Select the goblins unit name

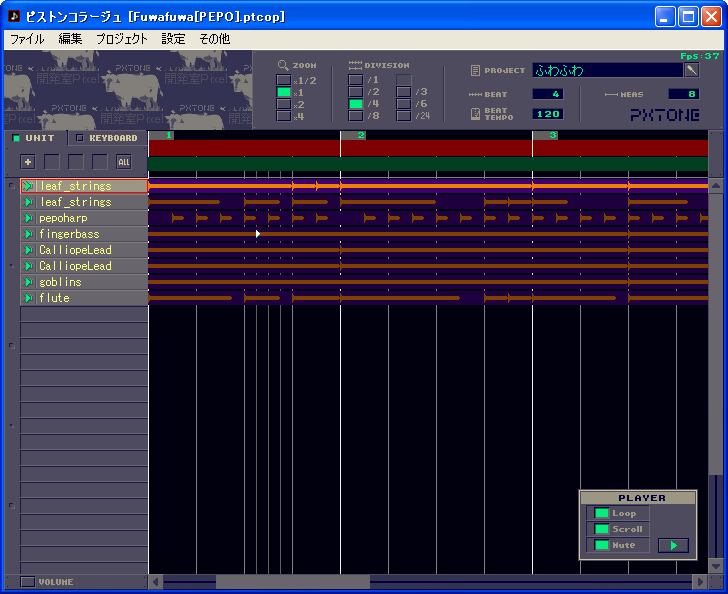[60, 282]
